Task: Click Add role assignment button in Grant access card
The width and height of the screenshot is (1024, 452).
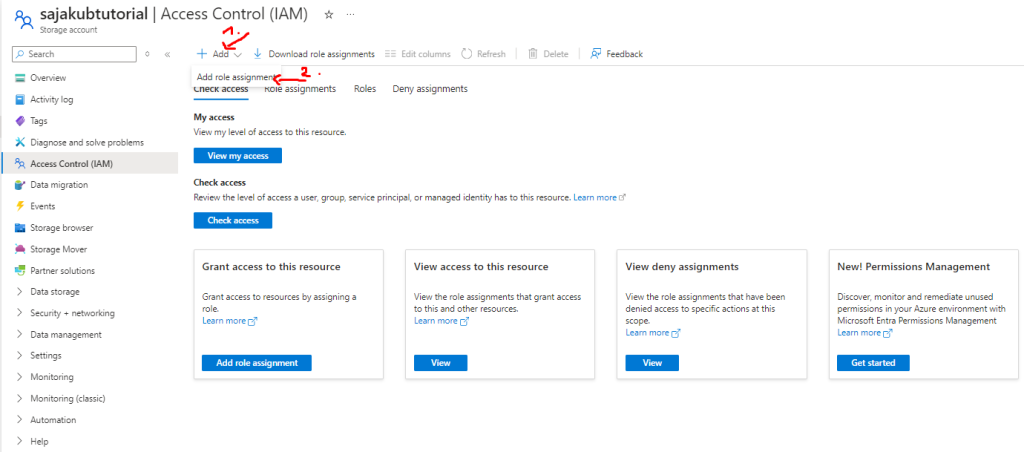Action: click(x=257, y=363)
